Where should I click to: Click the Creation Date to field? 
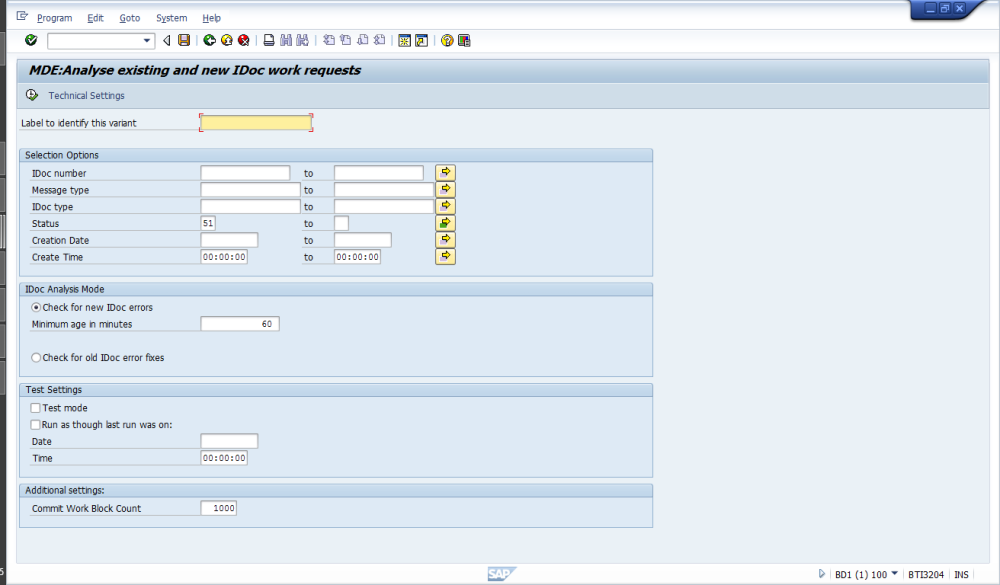363,240
